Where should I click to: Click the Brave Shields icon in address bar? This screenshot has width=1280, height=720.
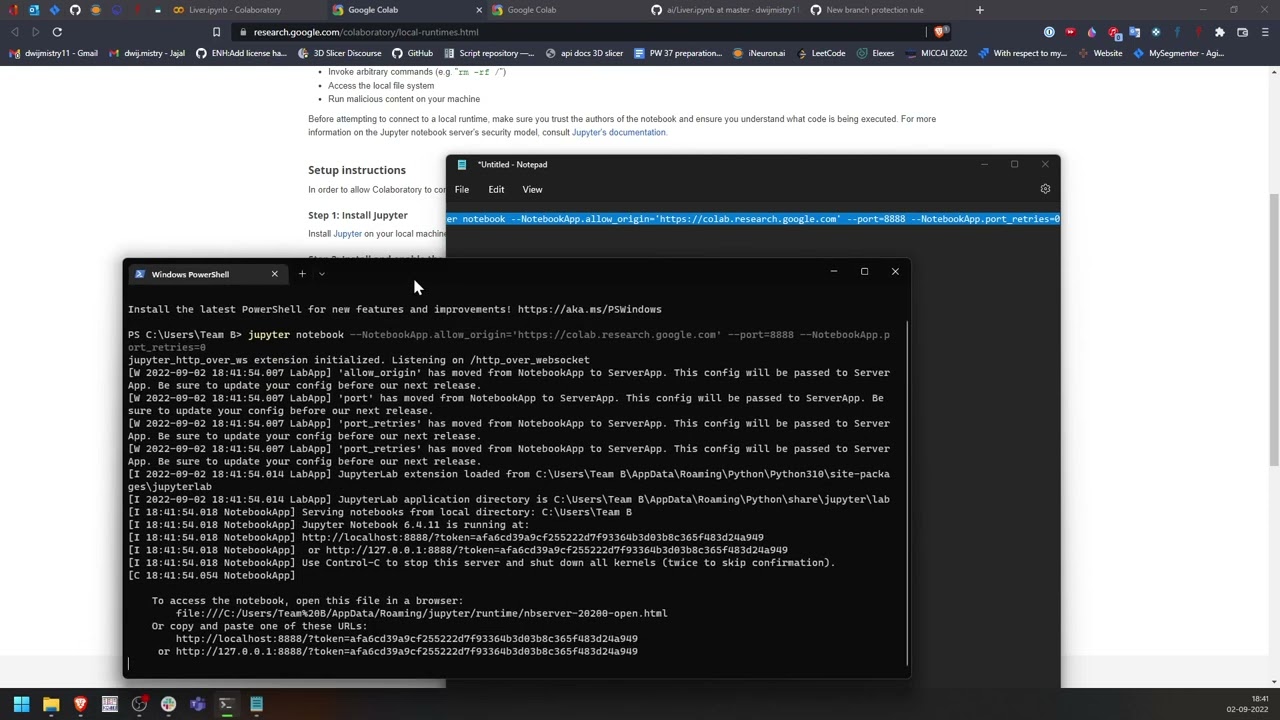[x=940, y=32]
